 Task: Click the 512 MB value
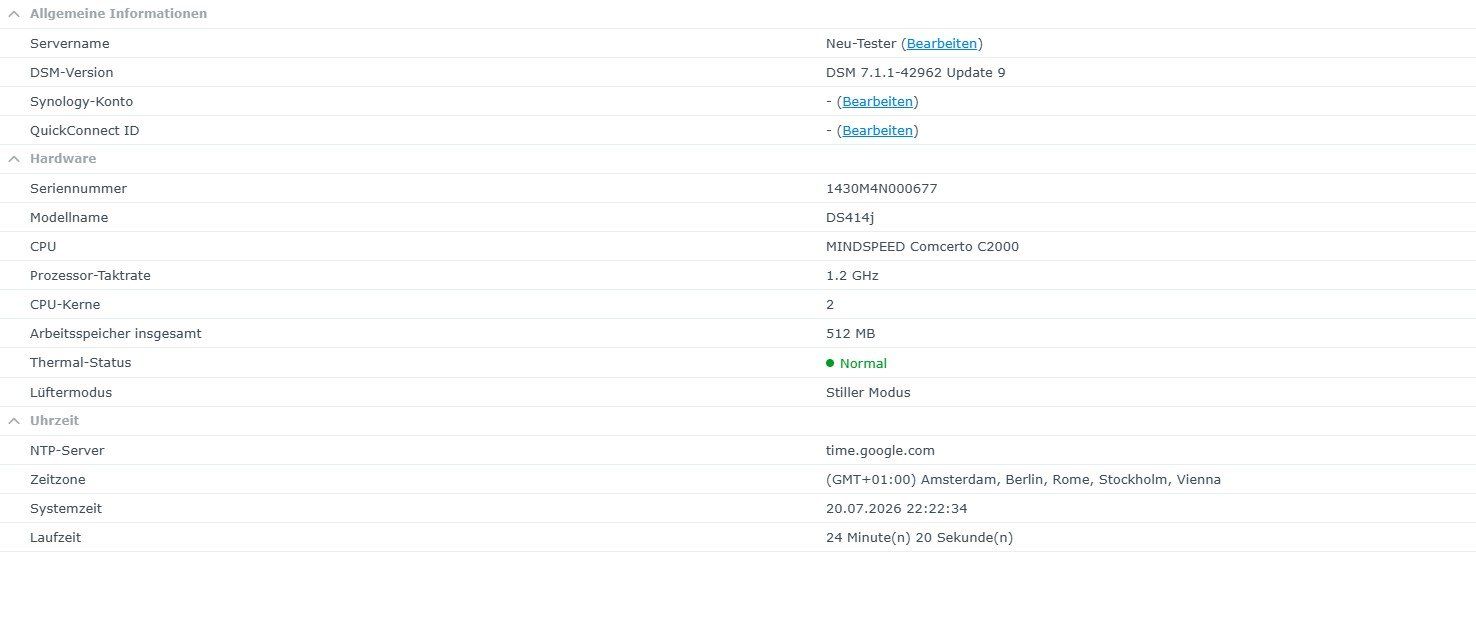coord(851,334)
